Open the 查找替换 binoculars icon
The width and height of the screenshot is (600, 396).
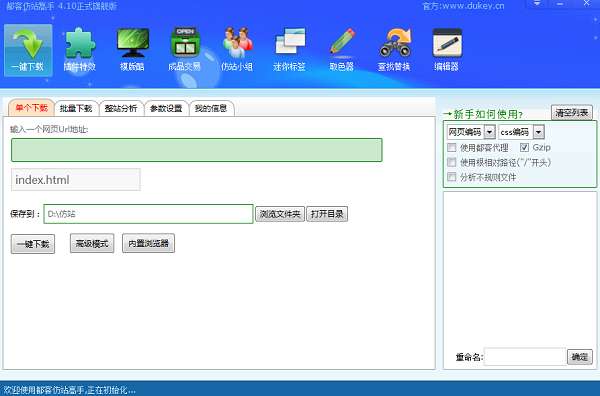tap(394, 51)
